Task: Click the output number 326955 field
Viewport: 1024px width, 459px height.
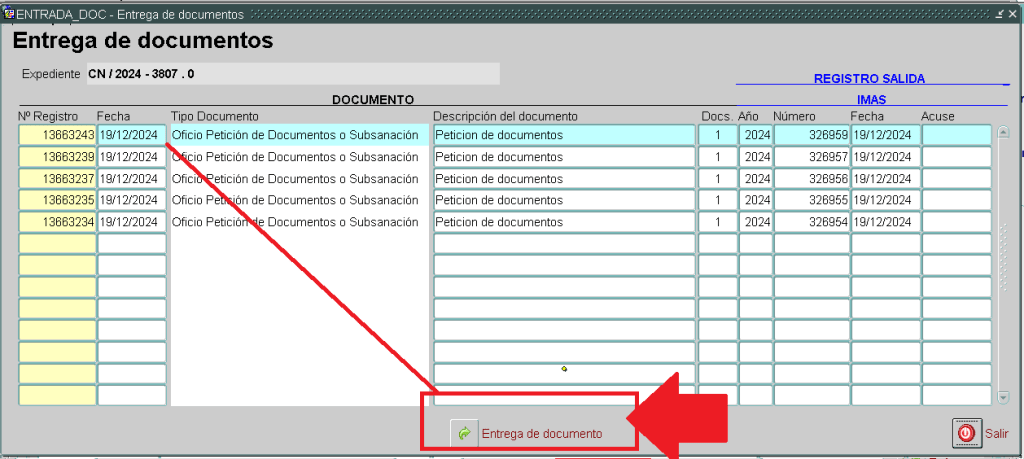Action: pos(811,200)
